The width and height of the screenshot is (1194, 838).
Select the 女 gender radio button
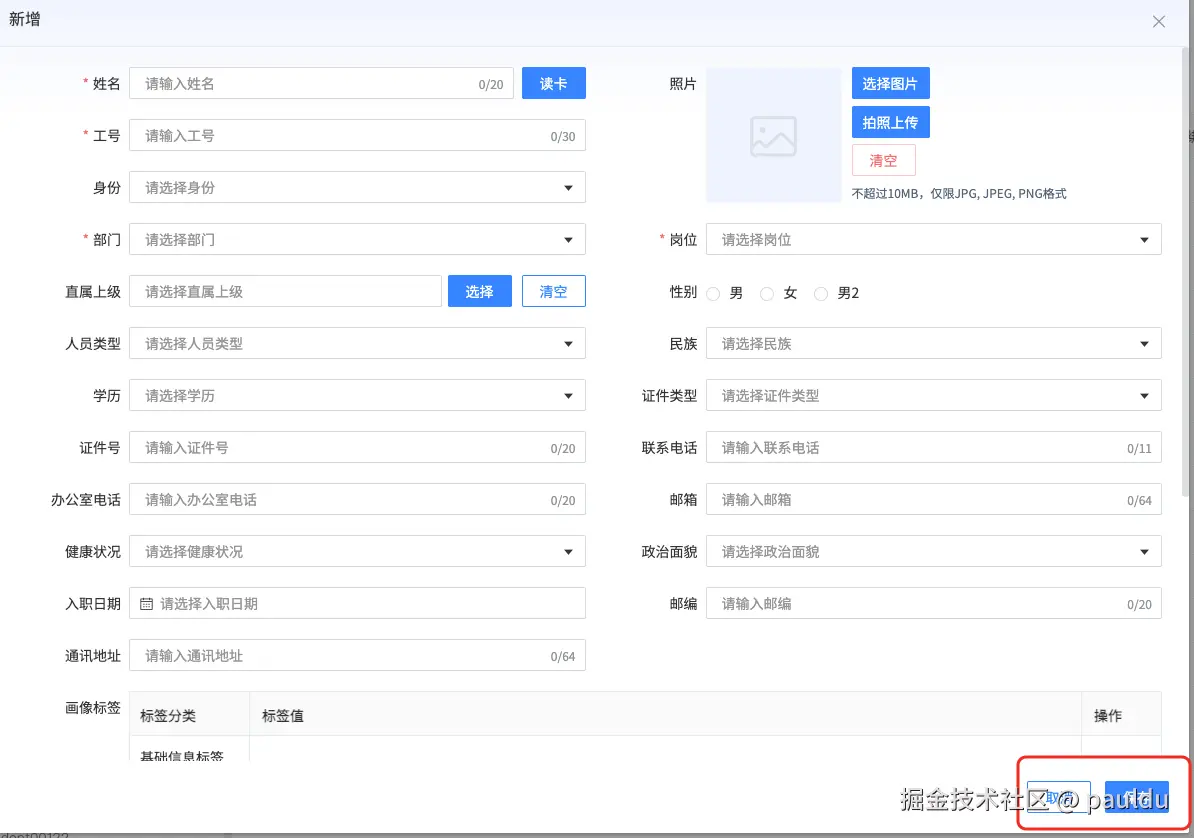click(767, 293)
